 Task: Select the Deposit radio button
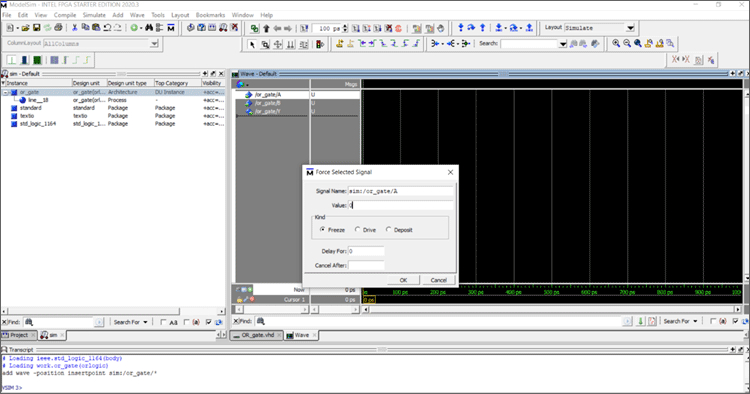click(x=388, y=230)
